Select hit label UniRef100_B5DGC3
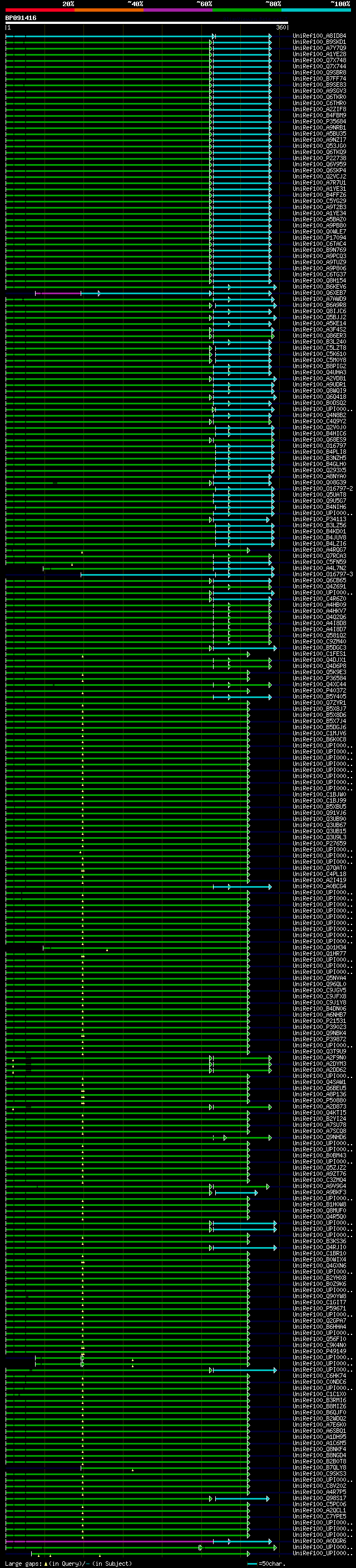The image size is (356, 1568). click(x=319, y=647)
